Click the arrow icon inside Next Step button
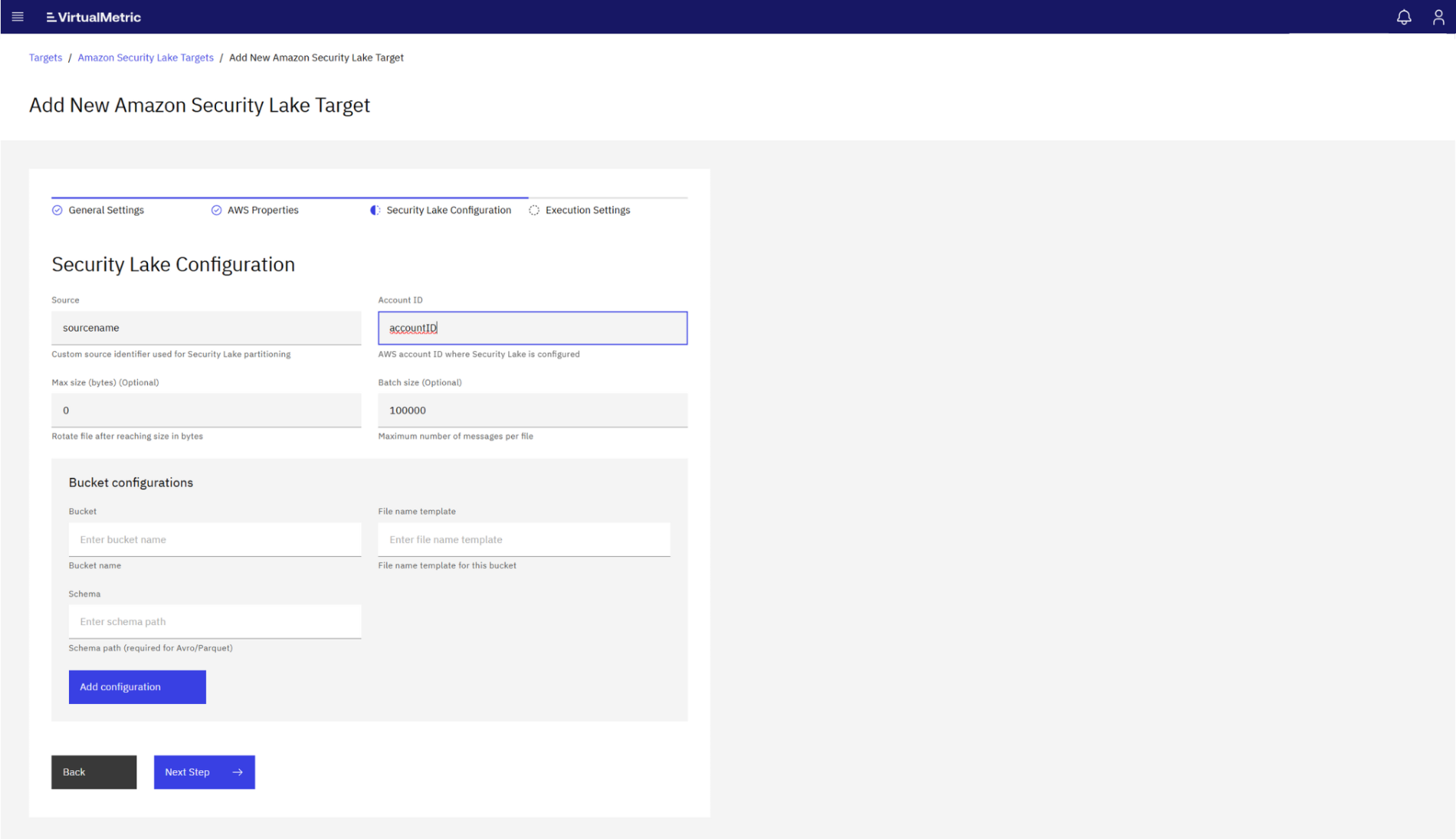 click(238, 771)
